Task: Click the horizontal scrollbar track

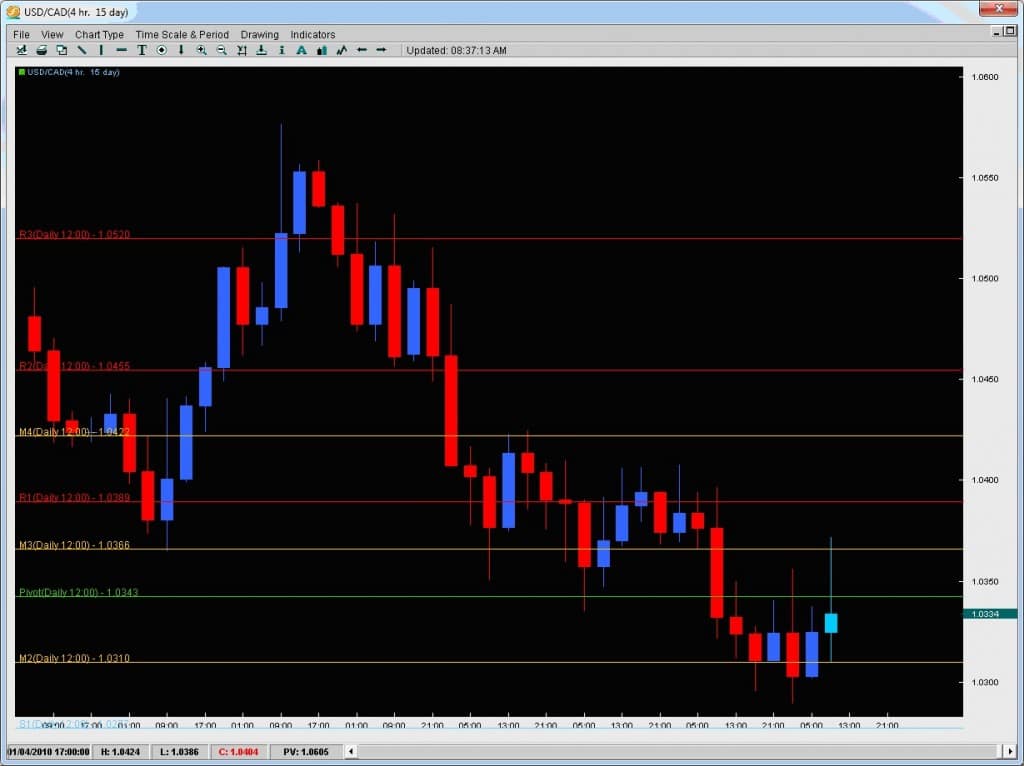Action: pyautogui.click(x=680, y=752)
